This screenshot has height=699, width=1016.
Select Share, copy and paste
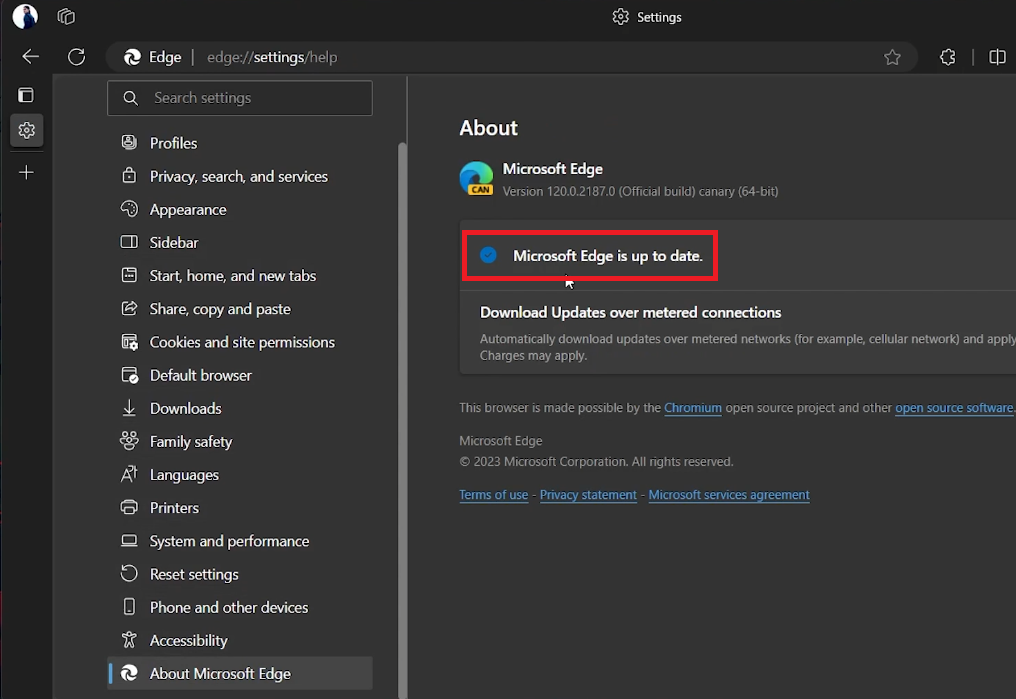[240, 309]
